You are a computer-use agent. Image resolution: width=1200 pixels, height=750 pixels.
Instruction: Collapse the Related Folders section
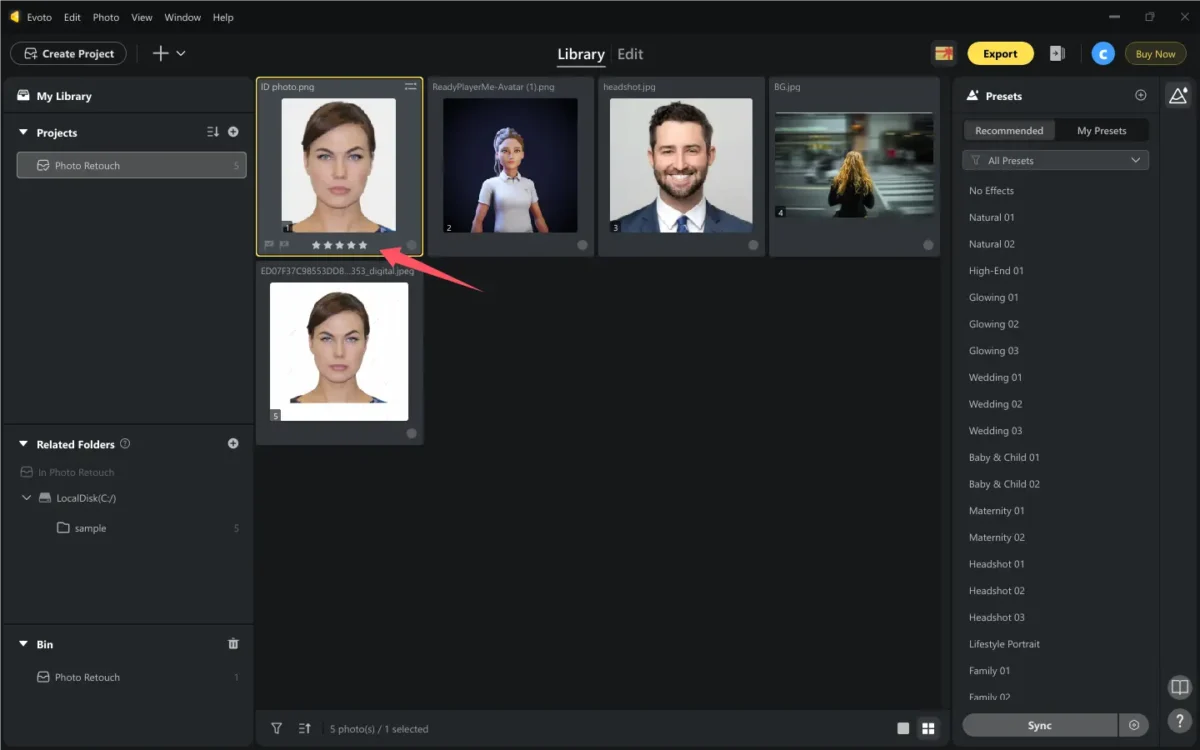23,444
